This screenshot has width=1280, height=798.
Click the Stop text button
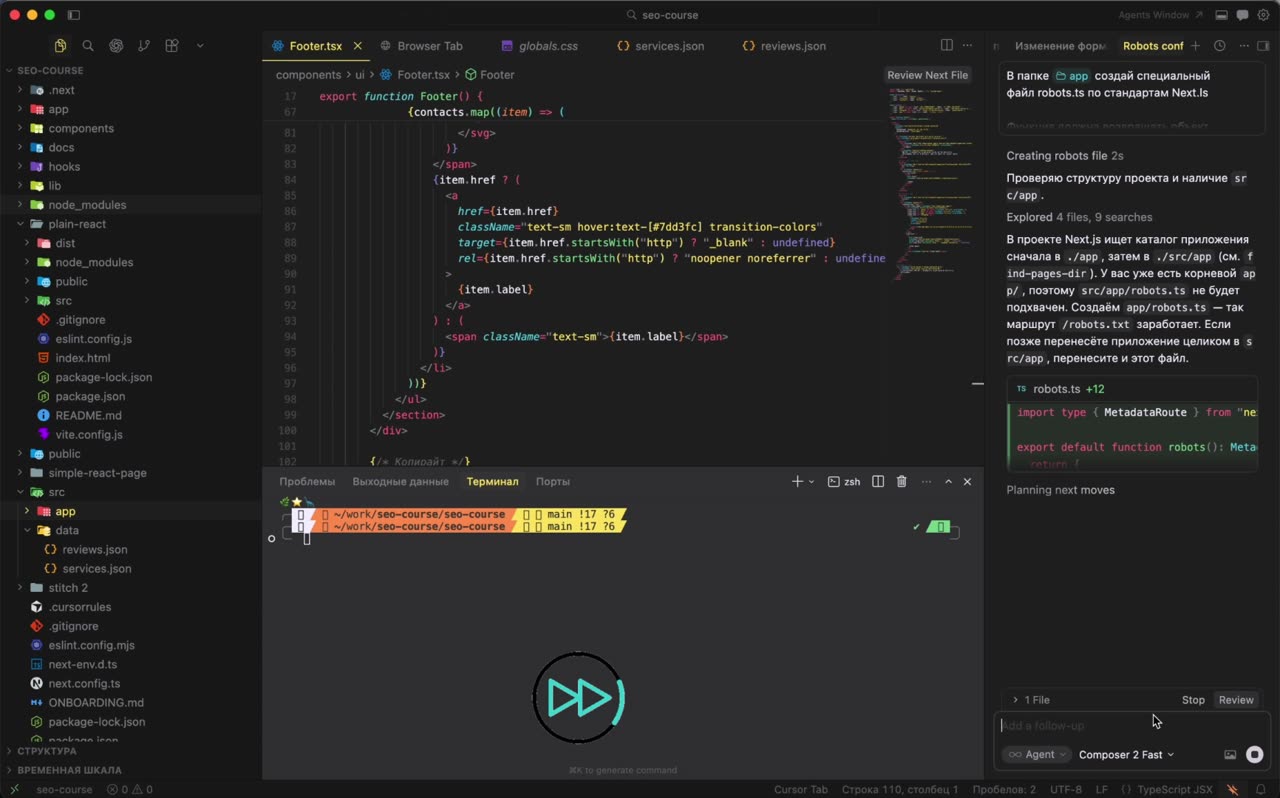click(x=1193, y=700)
